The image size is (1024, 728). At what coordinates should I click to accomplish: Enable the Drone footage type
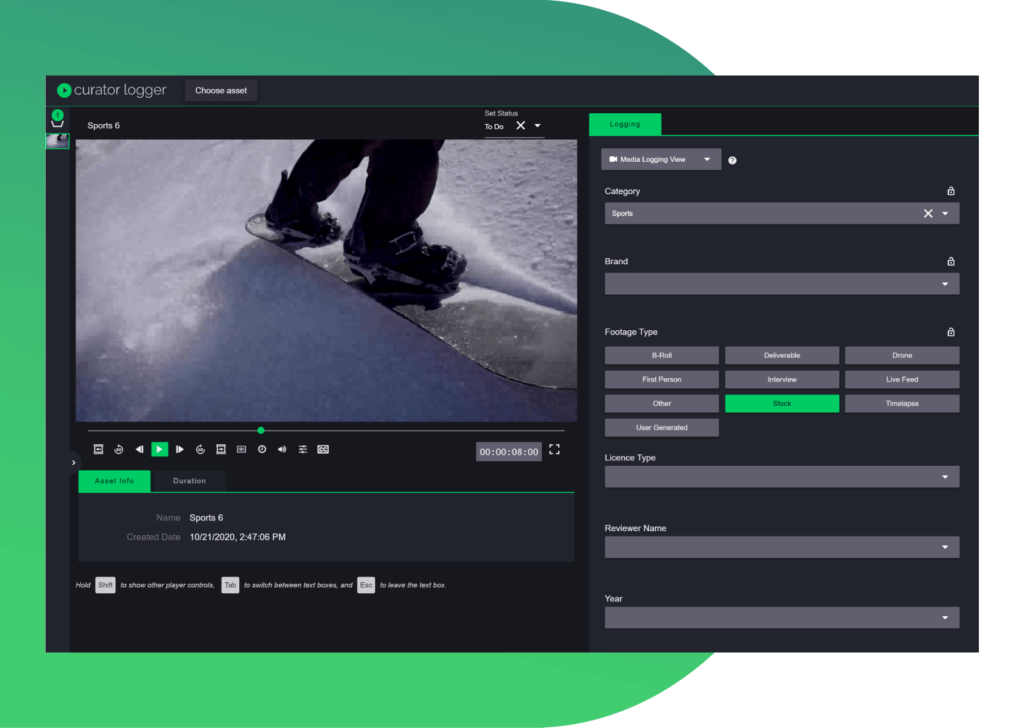pyautogui.click(x=902, y=355)
